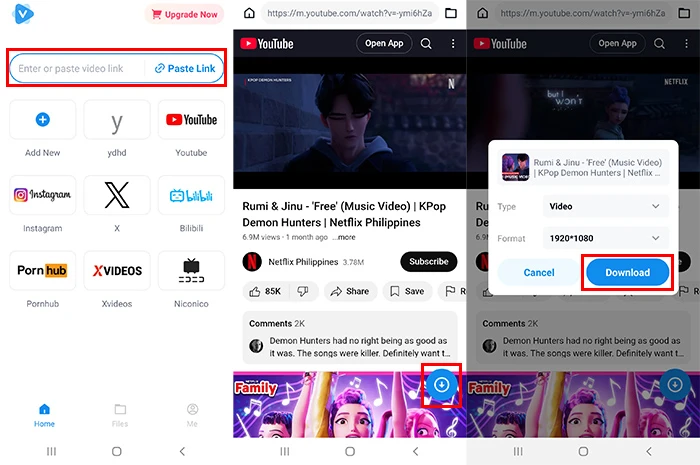This screenshot has height=465, width=700.
Task: Tap the Subscribe button
Action: (x=429, y=262)
